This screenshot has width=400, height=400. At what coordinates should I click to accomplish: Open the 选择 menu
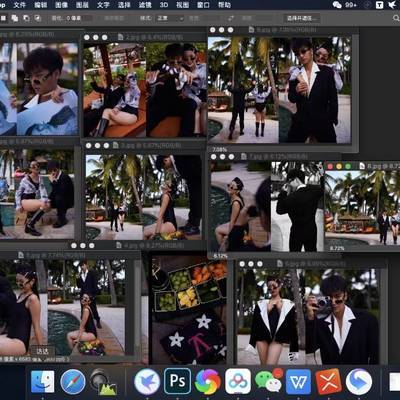click(124, 5)
